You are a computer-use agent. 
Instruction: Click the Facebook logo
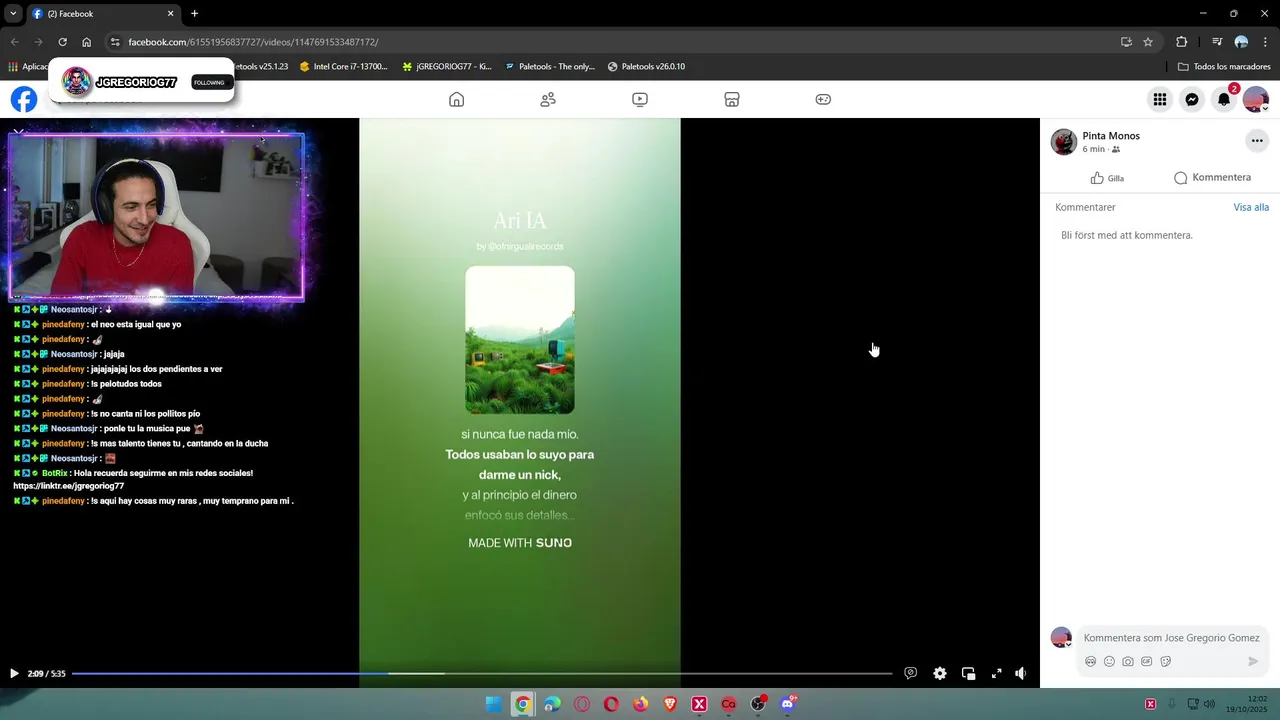[24, 99]
